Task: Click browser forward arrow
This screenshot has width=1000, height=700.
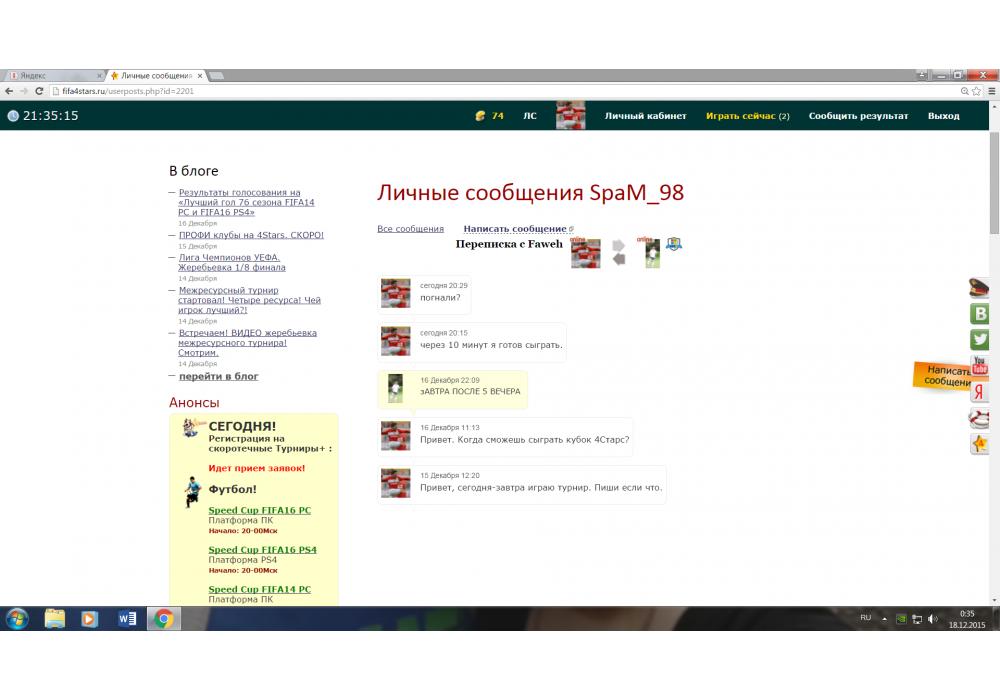Action: (24, 91)
